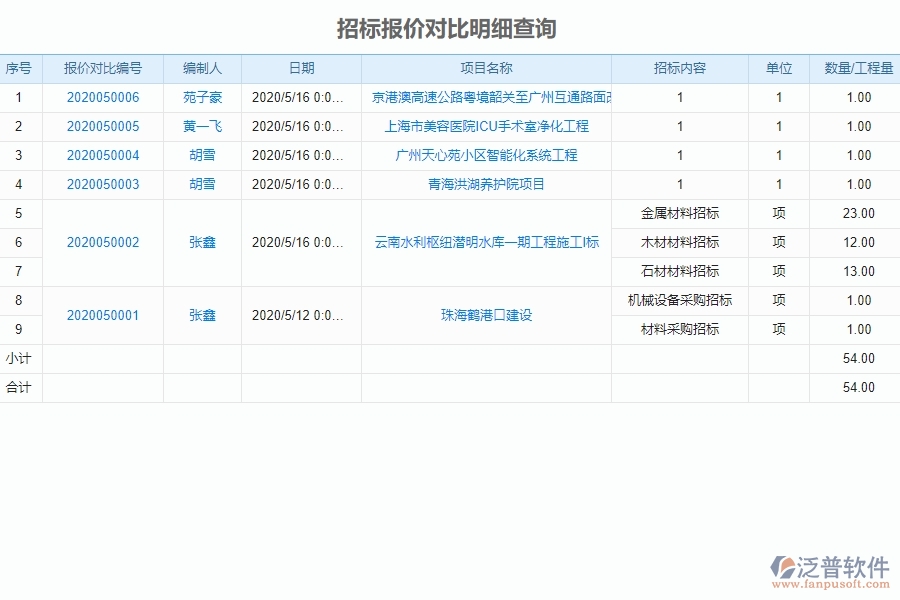Open project 广州天心苑小区智能化系统工程
The image size is (900, 600).
coord(485,155)
